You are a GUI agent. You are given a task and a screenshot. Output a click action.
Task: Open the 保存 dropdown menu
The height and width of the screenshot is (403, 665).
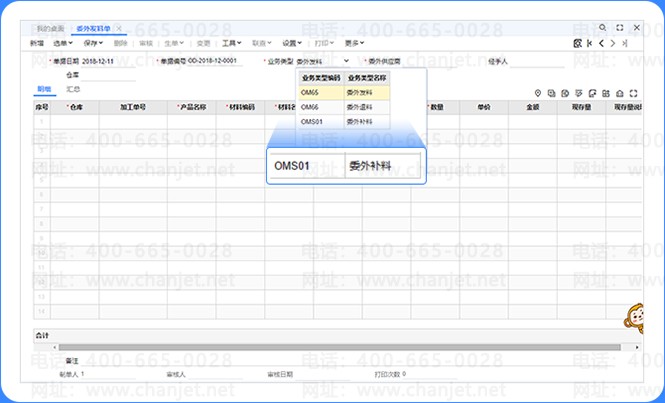coord(93,43)
